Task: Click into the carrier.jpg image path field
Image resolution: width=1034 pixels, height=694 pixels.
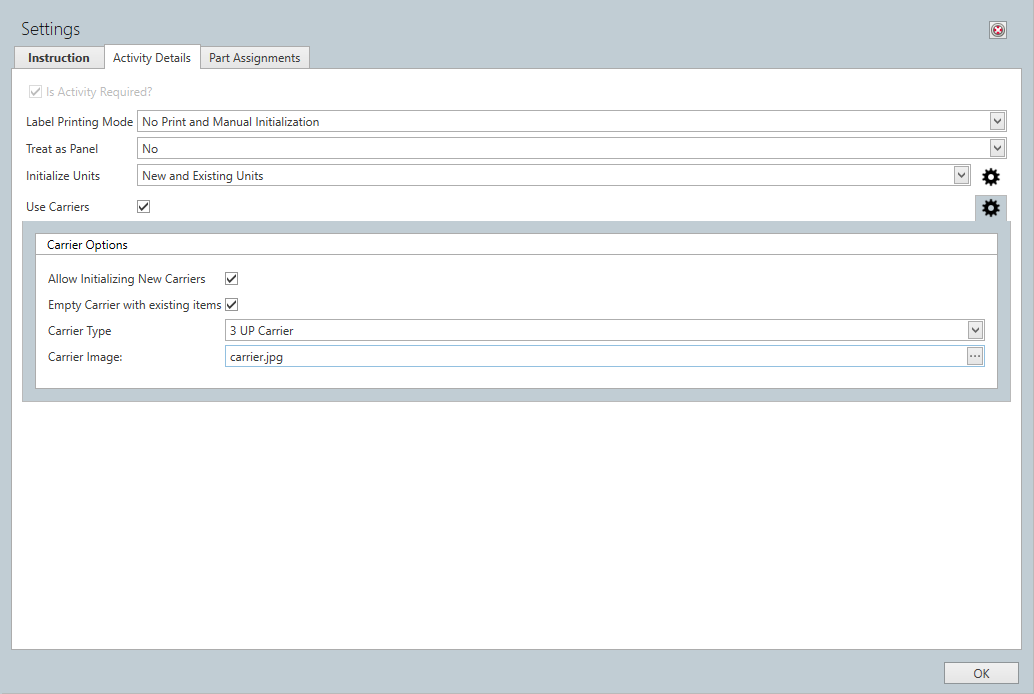Action: pos(590,357)
